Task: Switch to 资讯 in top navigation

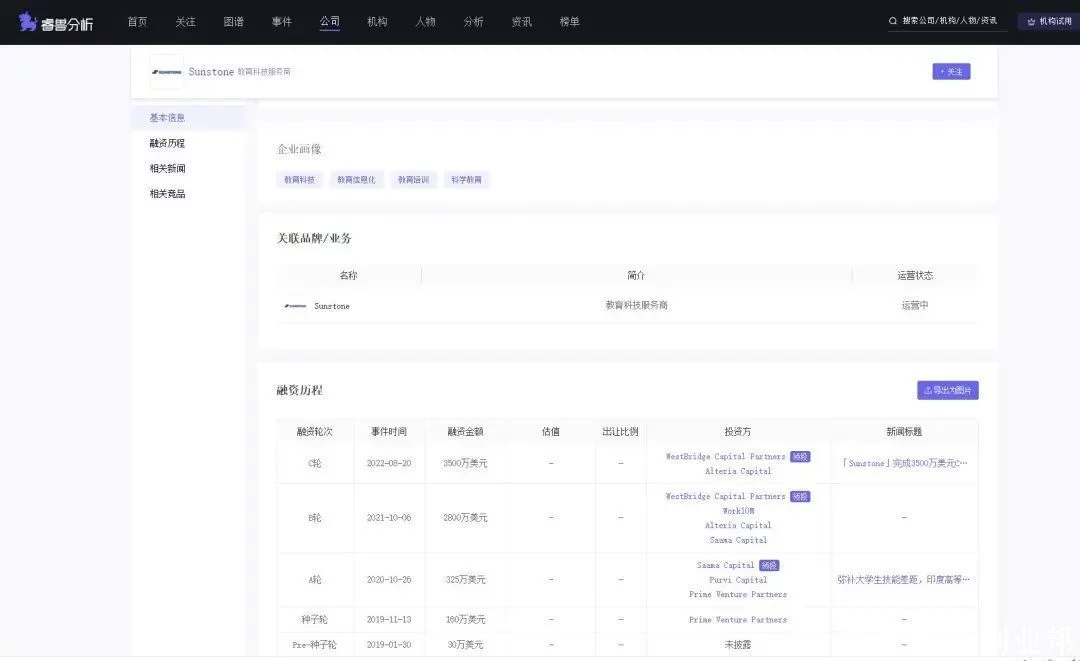Action: tap(521, 22)
